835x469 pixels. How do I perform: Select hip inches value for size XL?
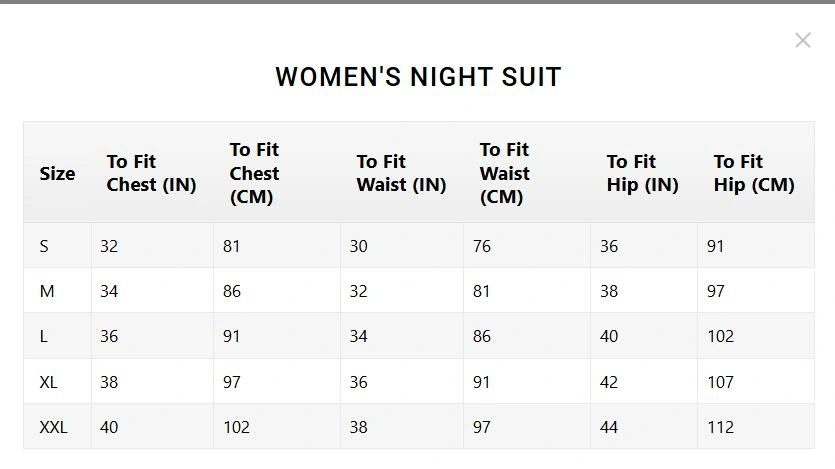[609, 382]
